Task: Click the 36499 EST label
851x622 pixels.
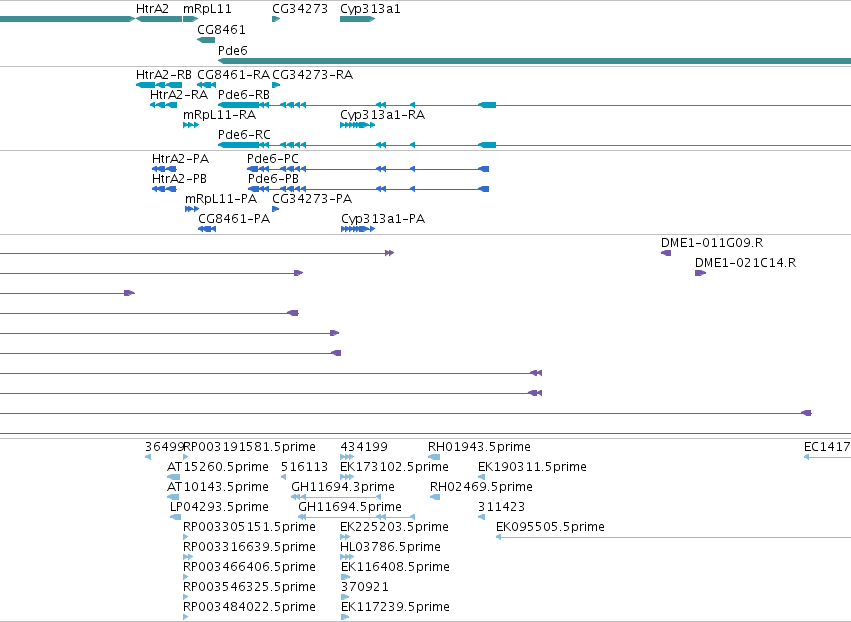Action: coord(165,447)
